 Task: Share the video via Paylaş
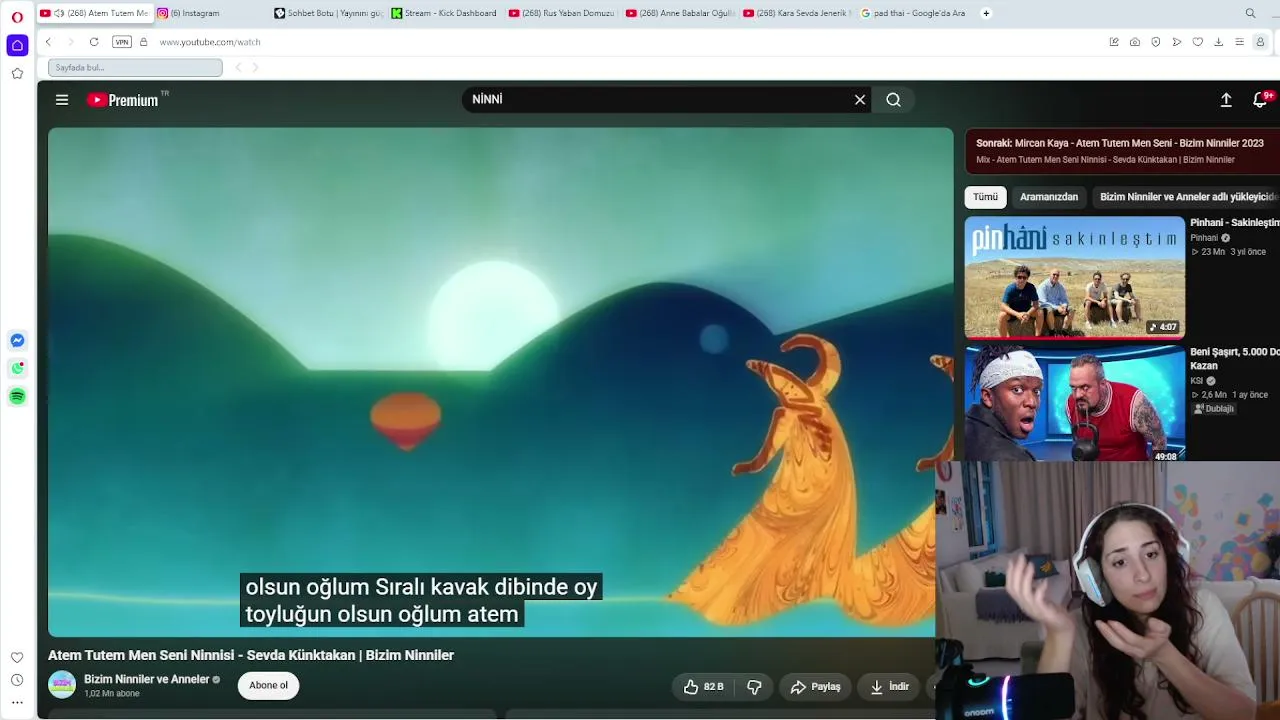816,687
